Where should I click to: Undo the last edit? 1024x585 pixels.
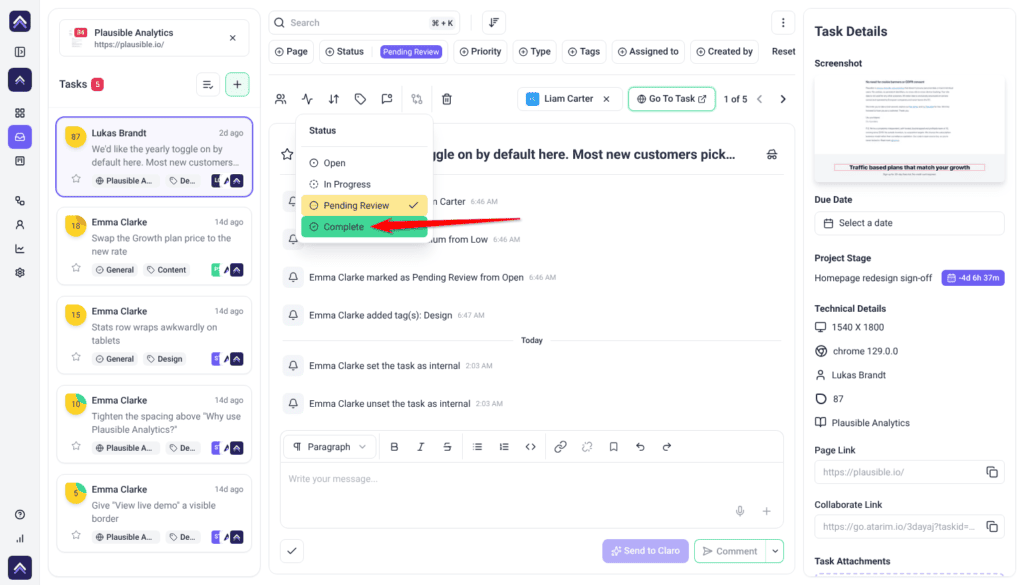click(x=640, y=447)
